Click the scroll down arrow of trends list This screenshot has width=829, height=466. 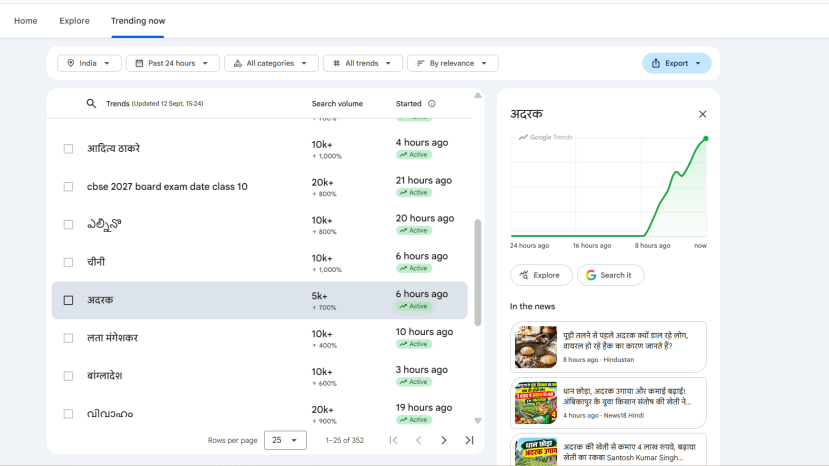pyautogui.click(x=477, y=421)
